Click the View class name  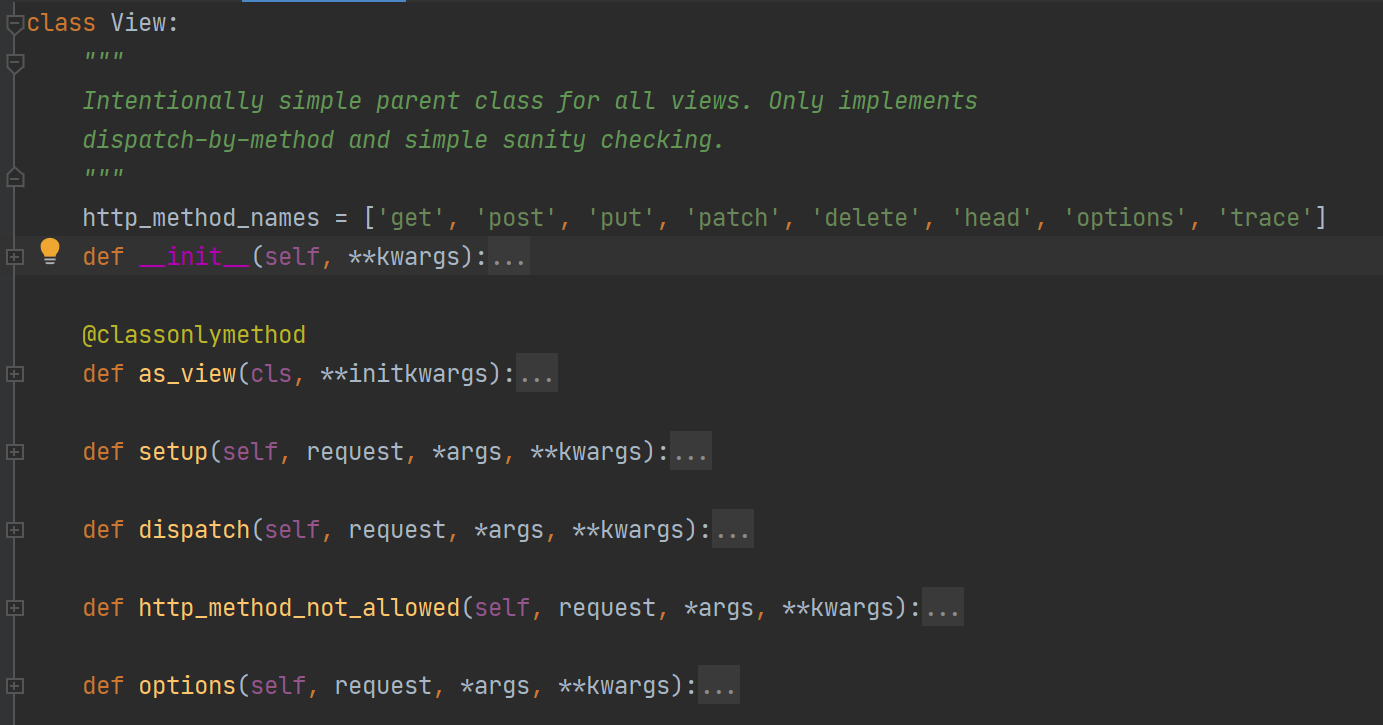pyautogui.click(x=138, y=23)
